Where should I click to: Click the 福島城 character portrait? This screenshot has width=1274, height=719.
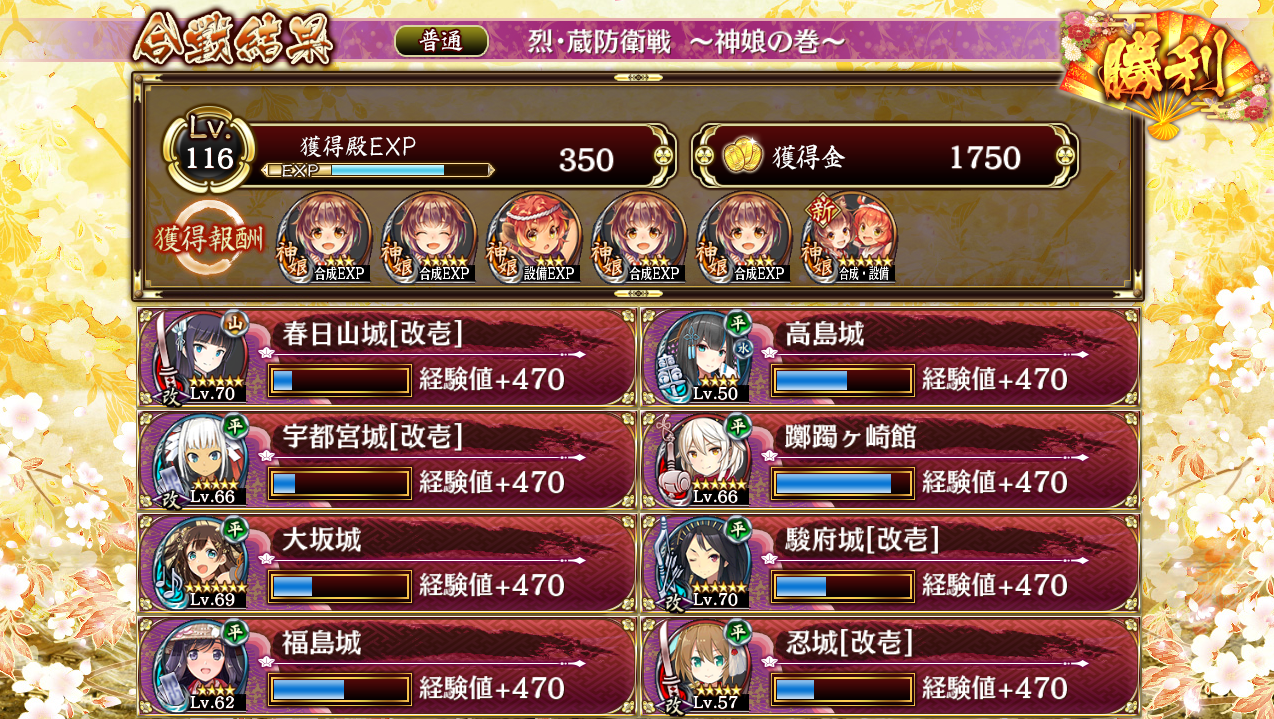pyautogui.click(x=198, y=666)
